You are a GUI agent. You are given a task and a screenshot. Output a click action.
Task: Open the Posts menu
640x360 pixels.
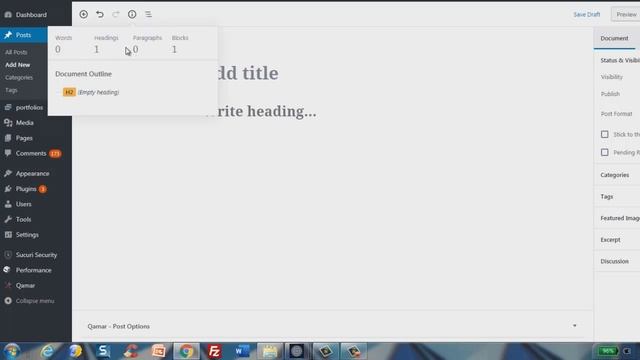(x=23, y=35)
